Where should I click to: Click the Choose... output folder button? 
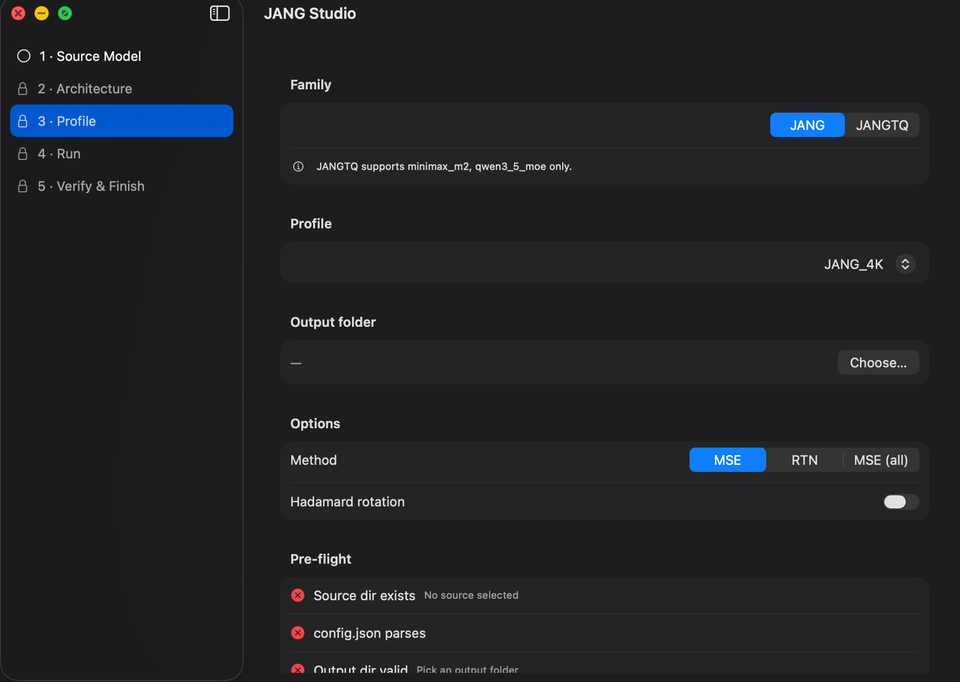point(878,362)
